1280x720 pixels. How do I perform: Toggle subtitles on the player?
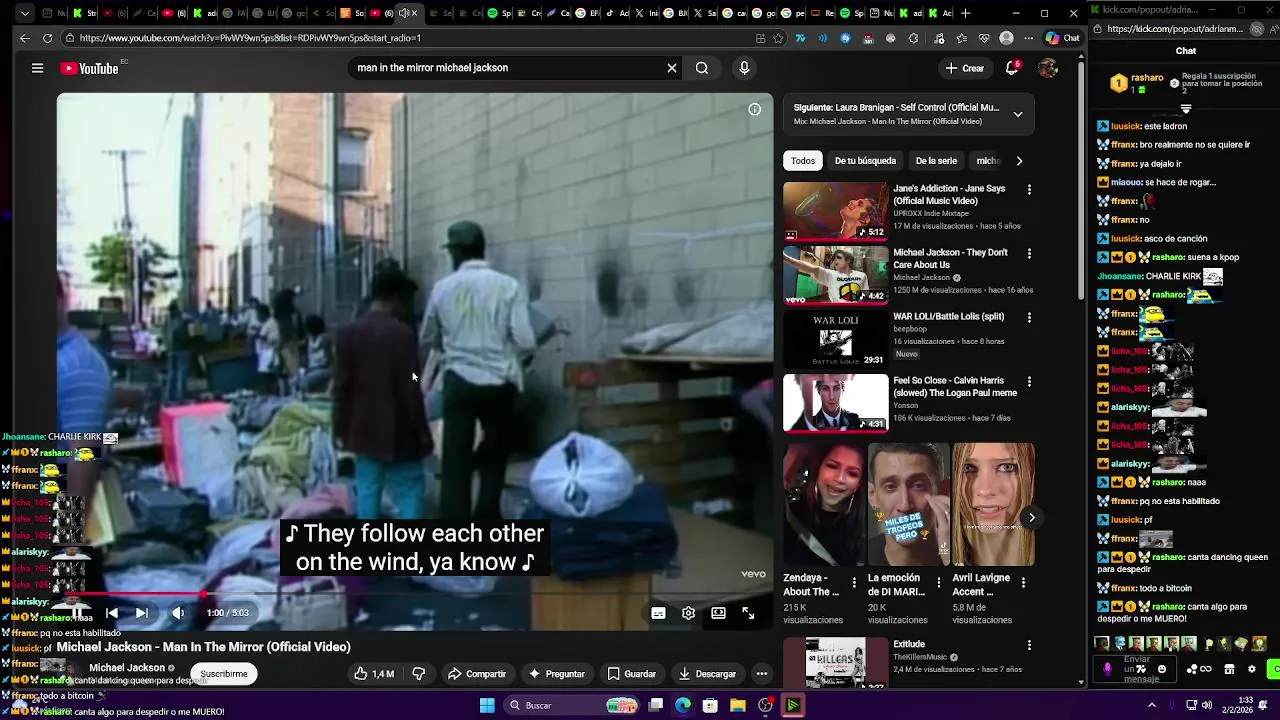click(658, 613)
